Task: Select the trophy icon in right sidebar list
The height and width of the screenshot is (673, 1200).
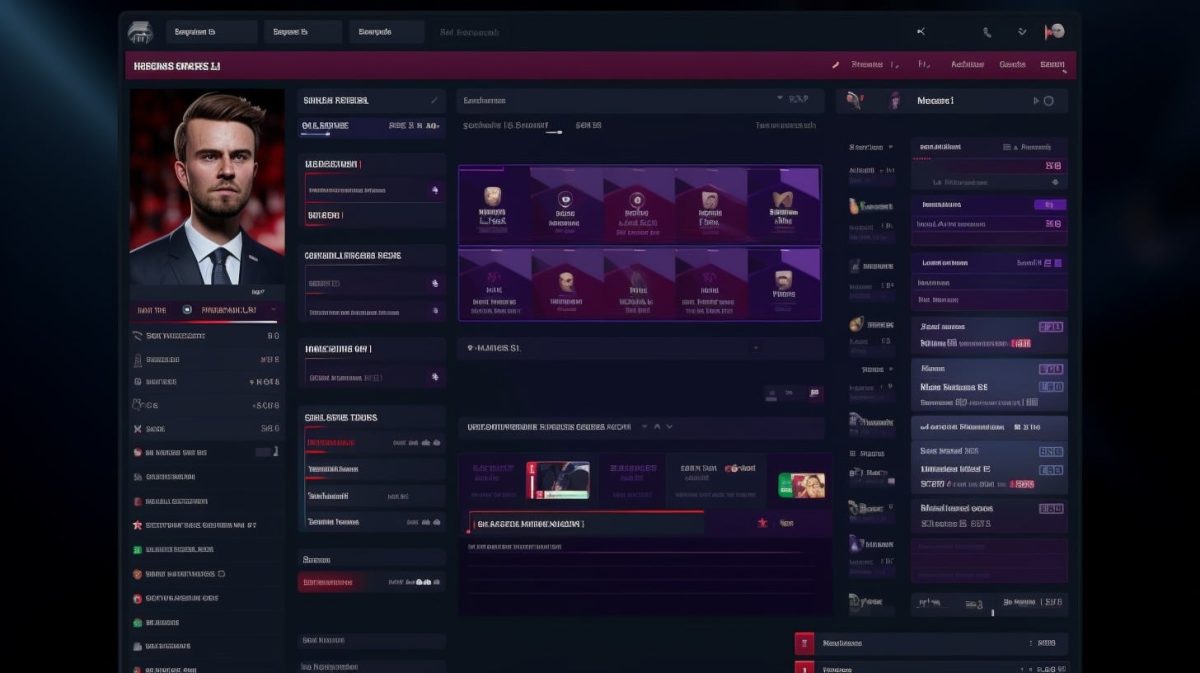Action: coord(853,207)
